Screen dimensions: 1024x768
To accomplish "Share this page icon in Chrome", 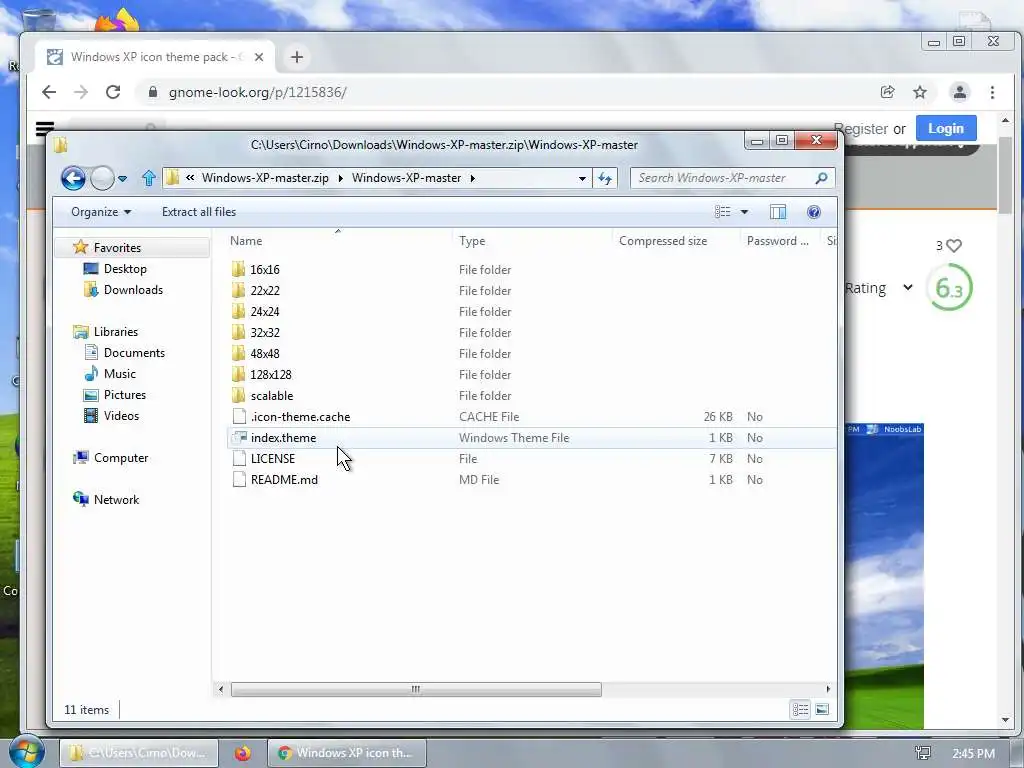I will pos(887,92).
